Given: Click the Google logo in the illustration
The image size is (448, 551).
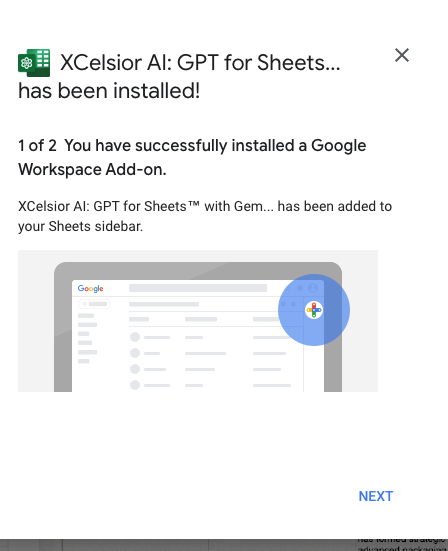Looking at the screenshot, I should (90, 289).
